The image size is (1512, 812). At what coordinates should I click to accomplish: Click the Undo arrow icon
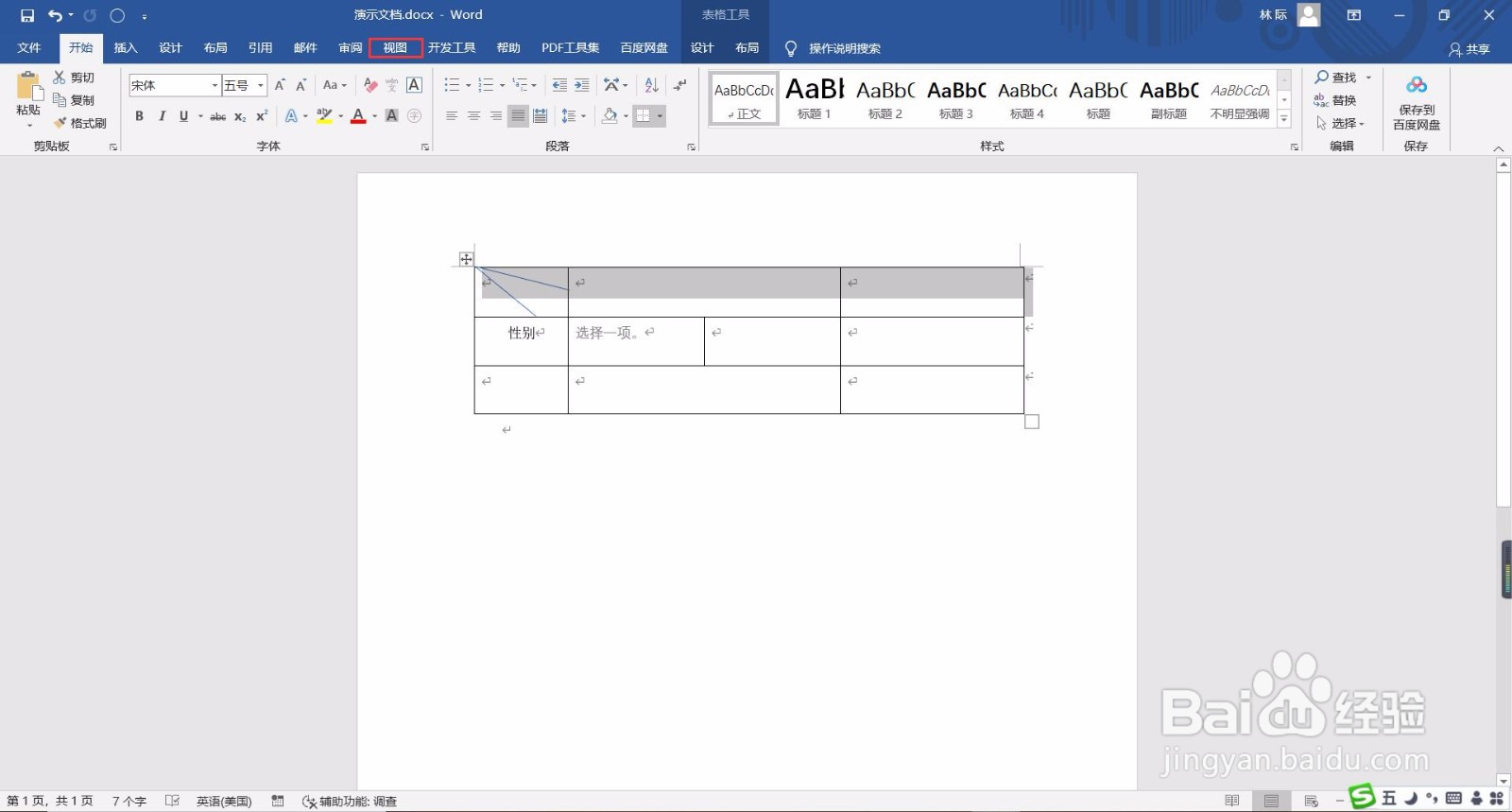pos(55,15)
